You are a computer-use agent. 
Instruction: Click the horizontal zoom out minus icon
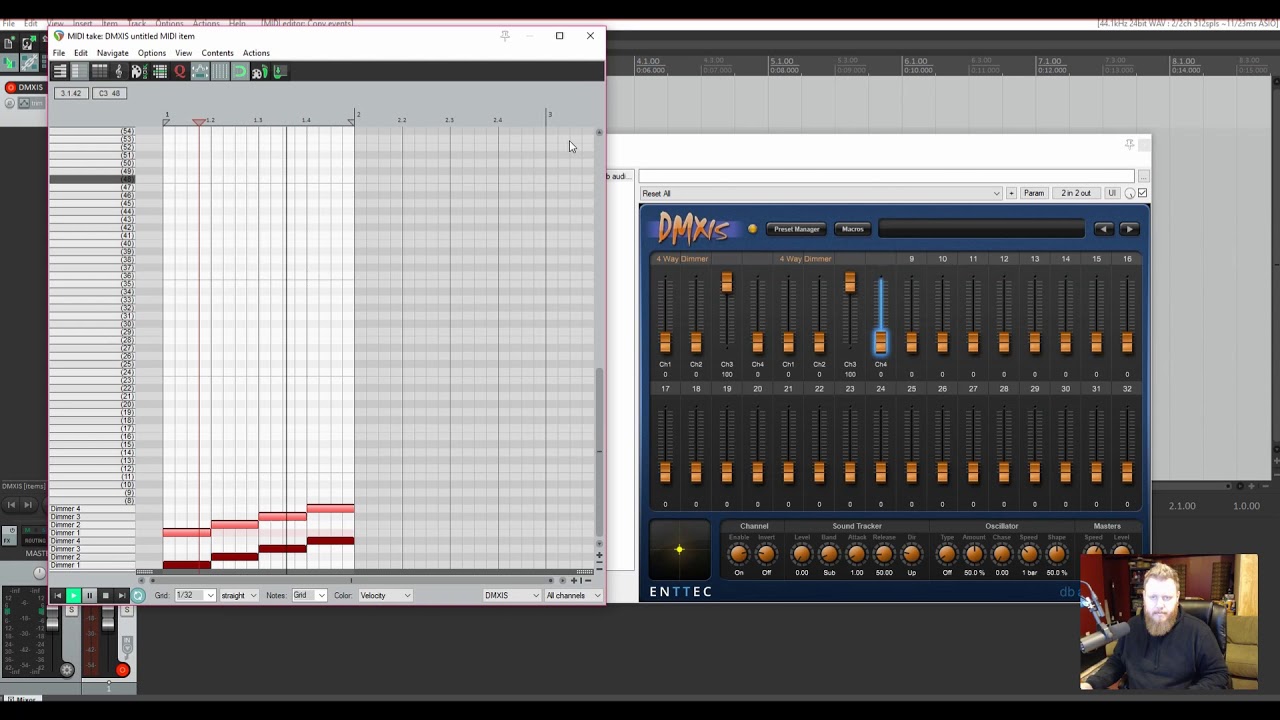[587, 580]
